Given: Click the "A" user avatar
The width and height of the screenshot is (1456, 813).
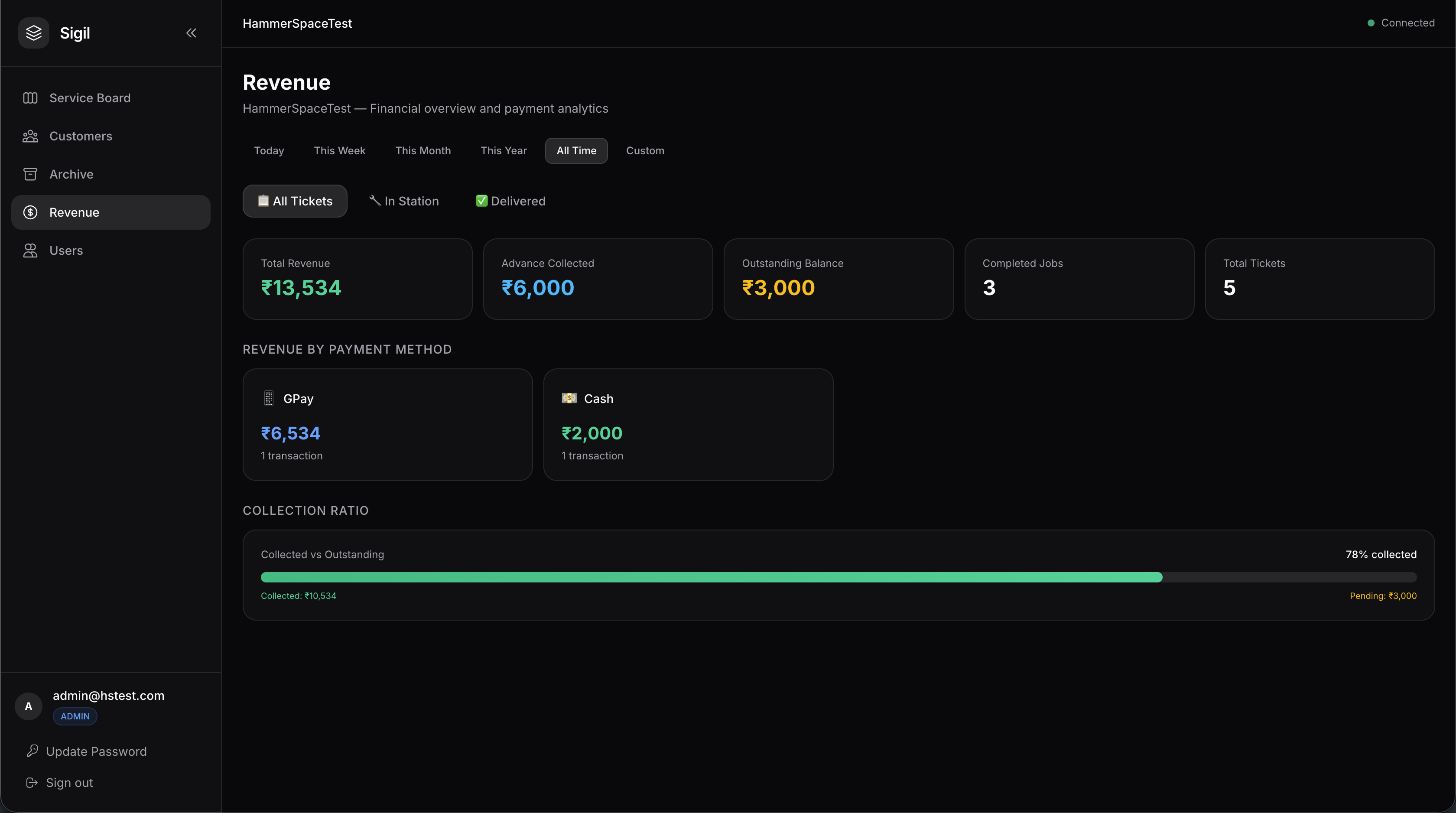Looking at the screenshot, I should click(28, 706).
